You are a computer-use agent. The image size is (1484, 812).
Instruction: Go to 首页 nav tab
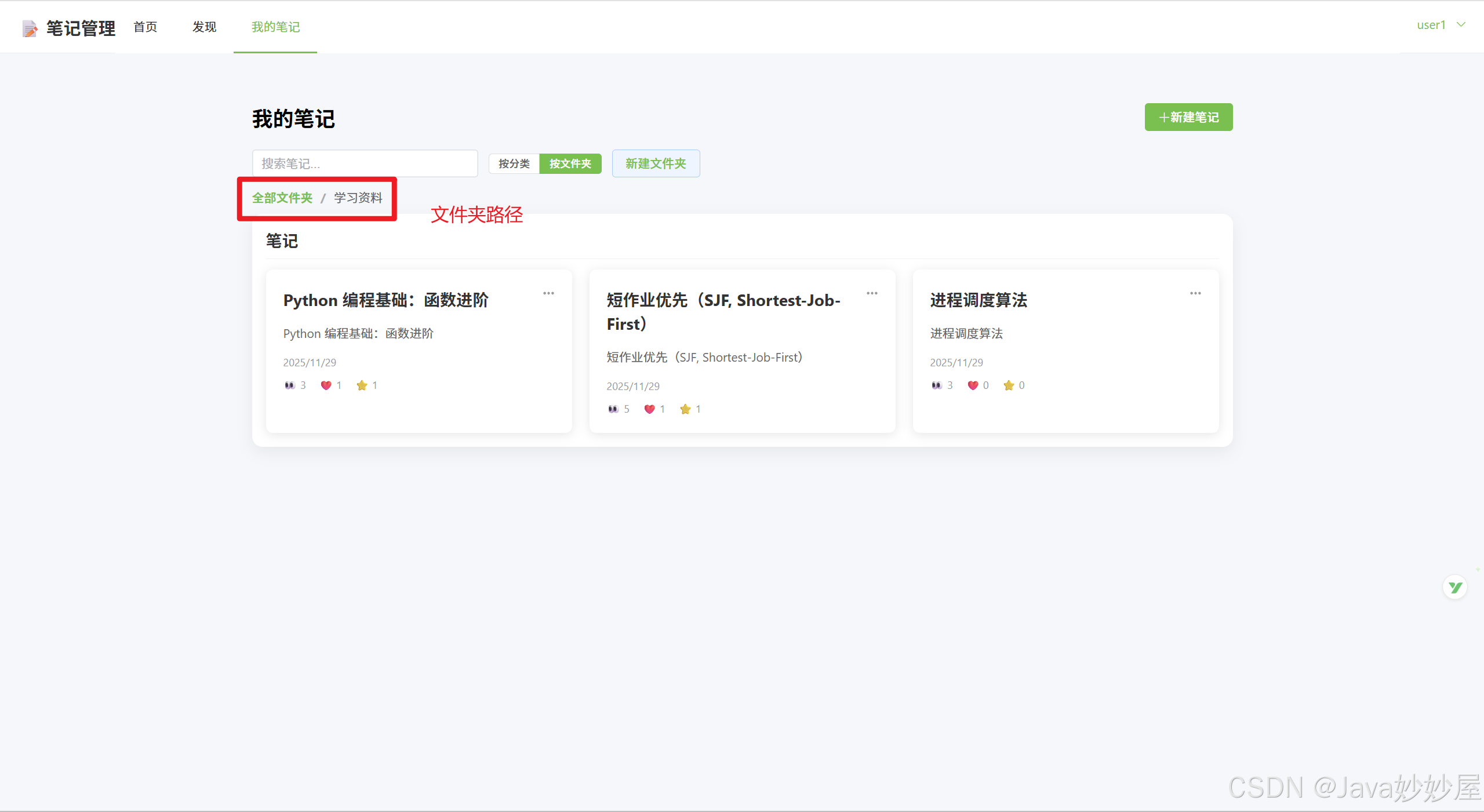(145, 27)
